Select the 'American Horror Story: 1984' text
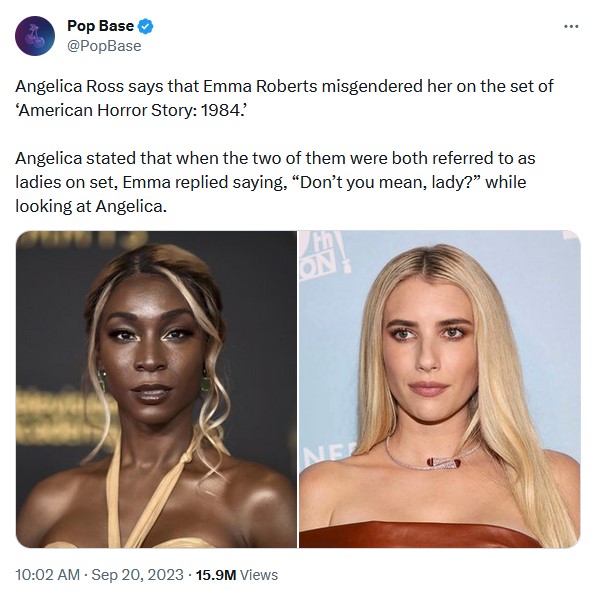Image resolution: width=592 pixels, height=590 pixels. pyautogui.click(x=131, y=110)
